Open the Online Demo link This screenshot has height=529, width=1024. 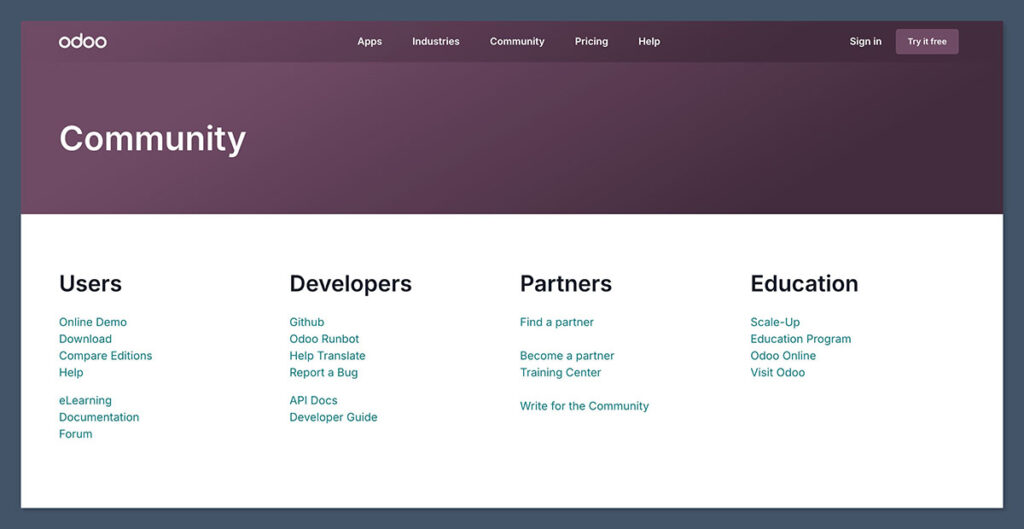point(93,322)
